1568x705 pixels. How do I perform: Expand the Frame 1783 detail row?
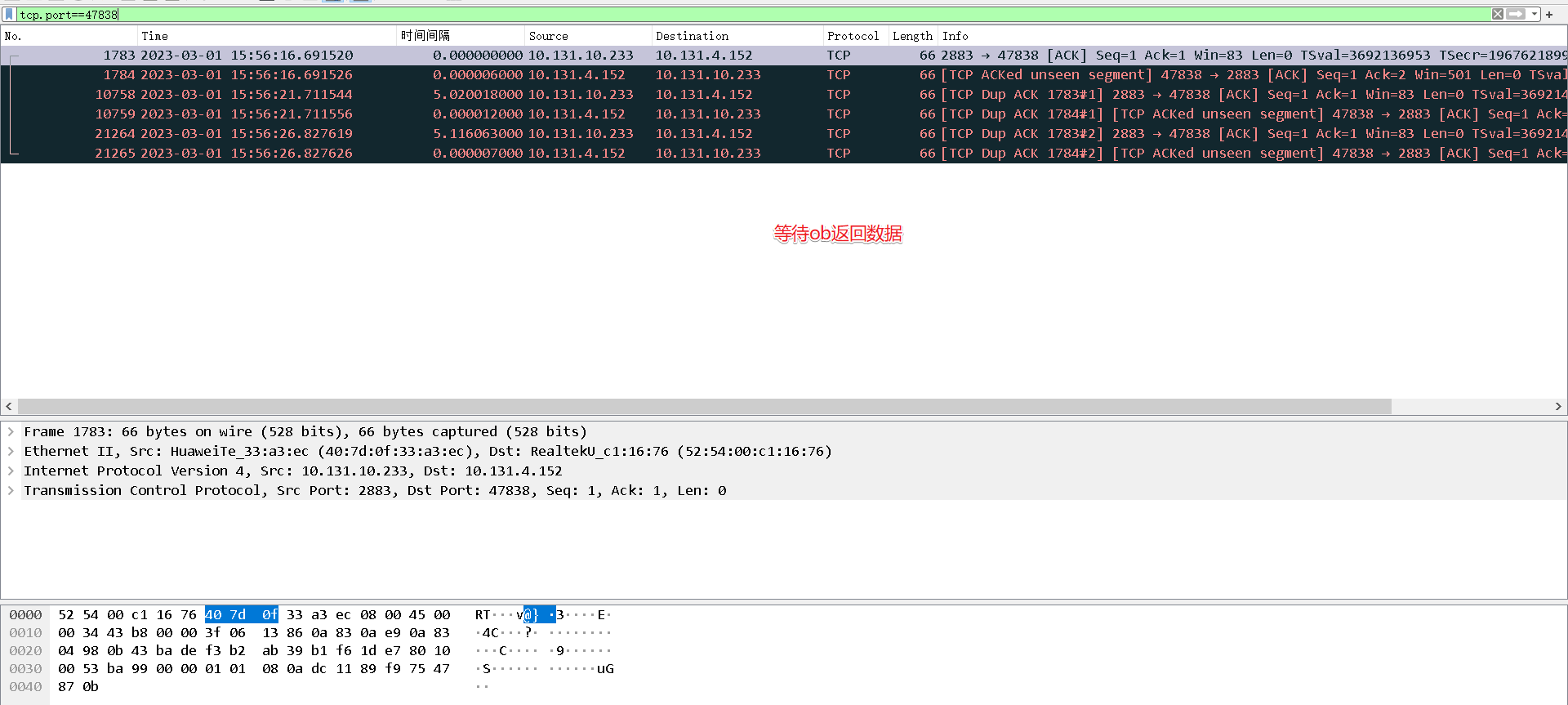coord(11,431)
